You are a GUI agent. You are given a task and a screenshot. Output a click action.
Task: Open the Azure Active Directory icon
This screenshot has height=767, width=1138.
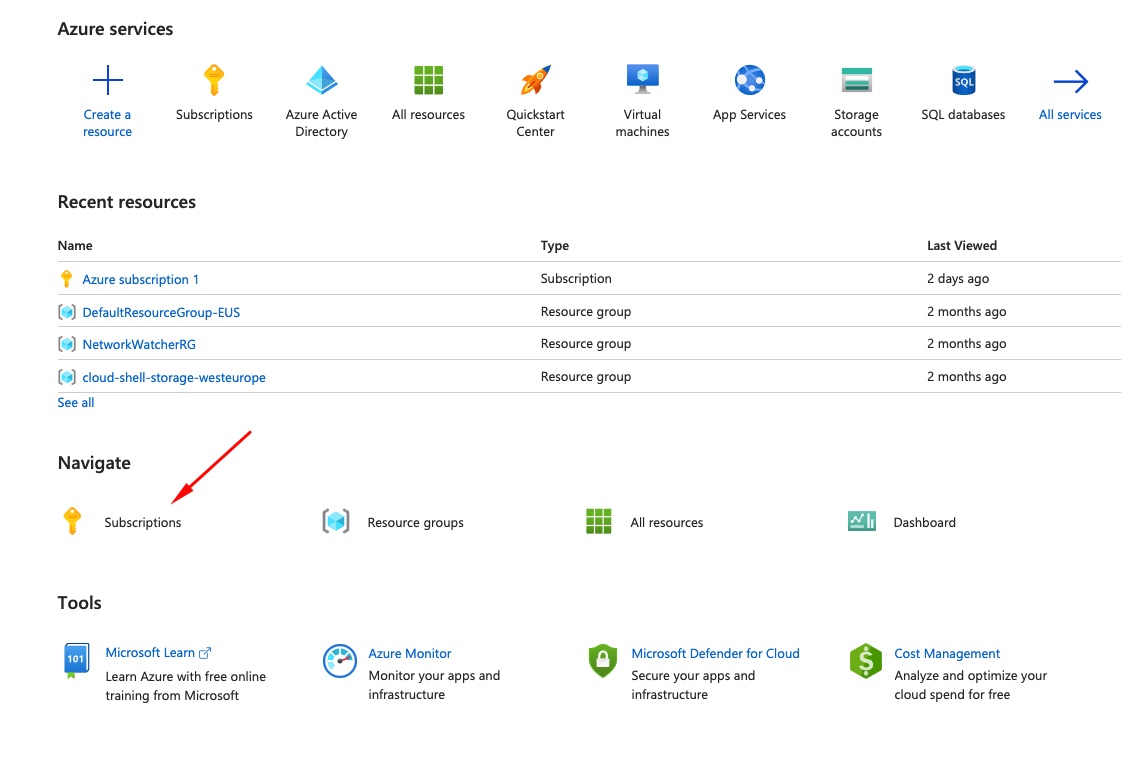(x=322, y=80)
